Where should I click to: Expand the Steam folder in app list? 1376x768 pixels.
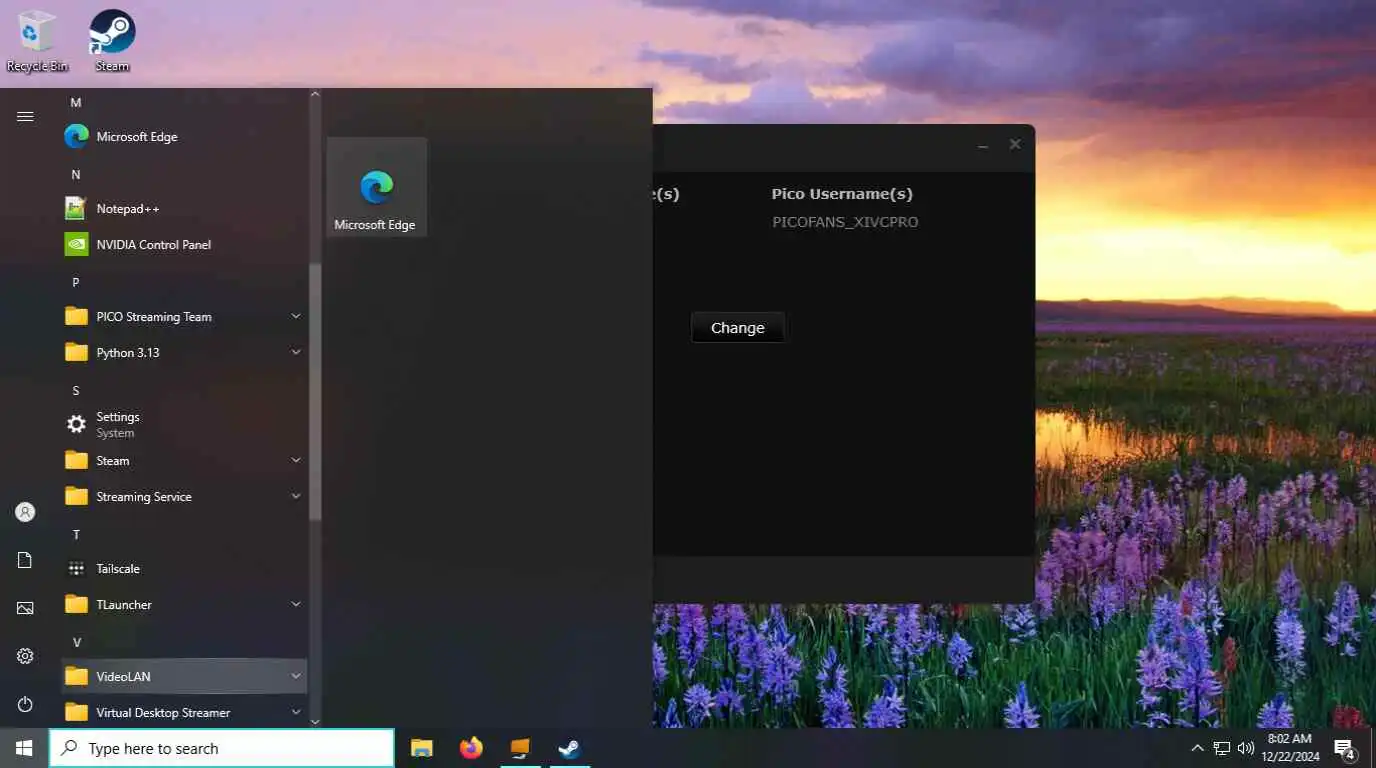(184, 461)
